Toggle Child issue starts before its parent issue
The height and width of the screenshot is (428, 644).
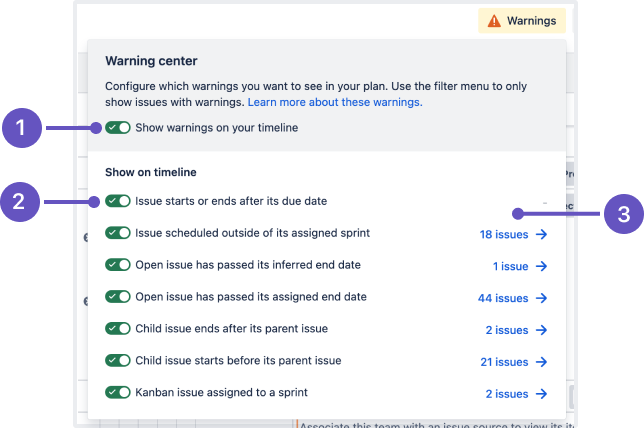pyautogui.click(x=118, y=360)
